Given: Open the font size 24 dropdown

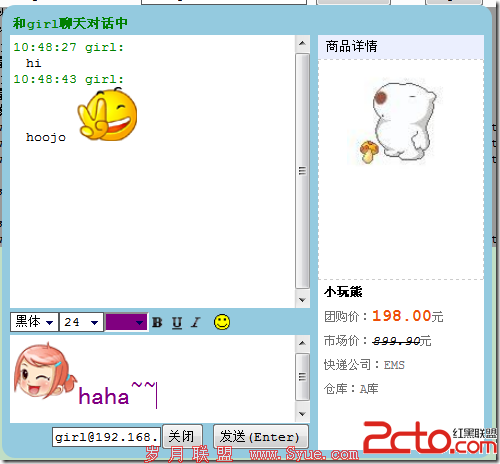Looking at the screenshot, I should 81,322.
